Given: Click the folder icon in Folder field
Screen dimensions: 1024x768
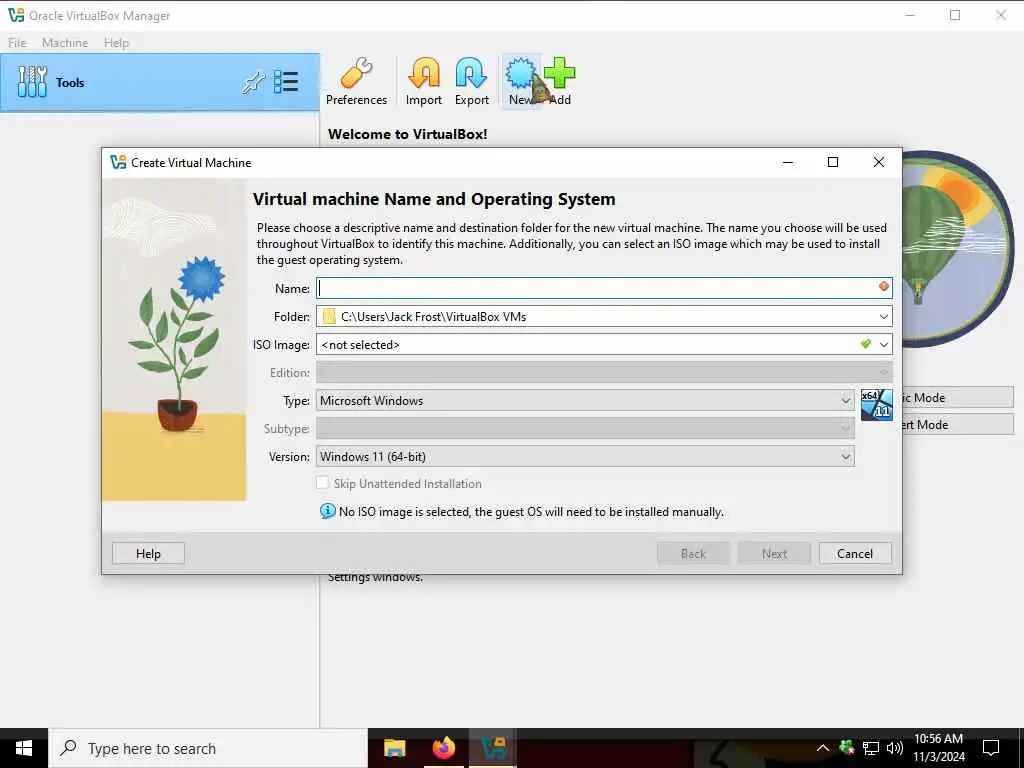Looking at the screenshot, I should [x=329, y=316].
